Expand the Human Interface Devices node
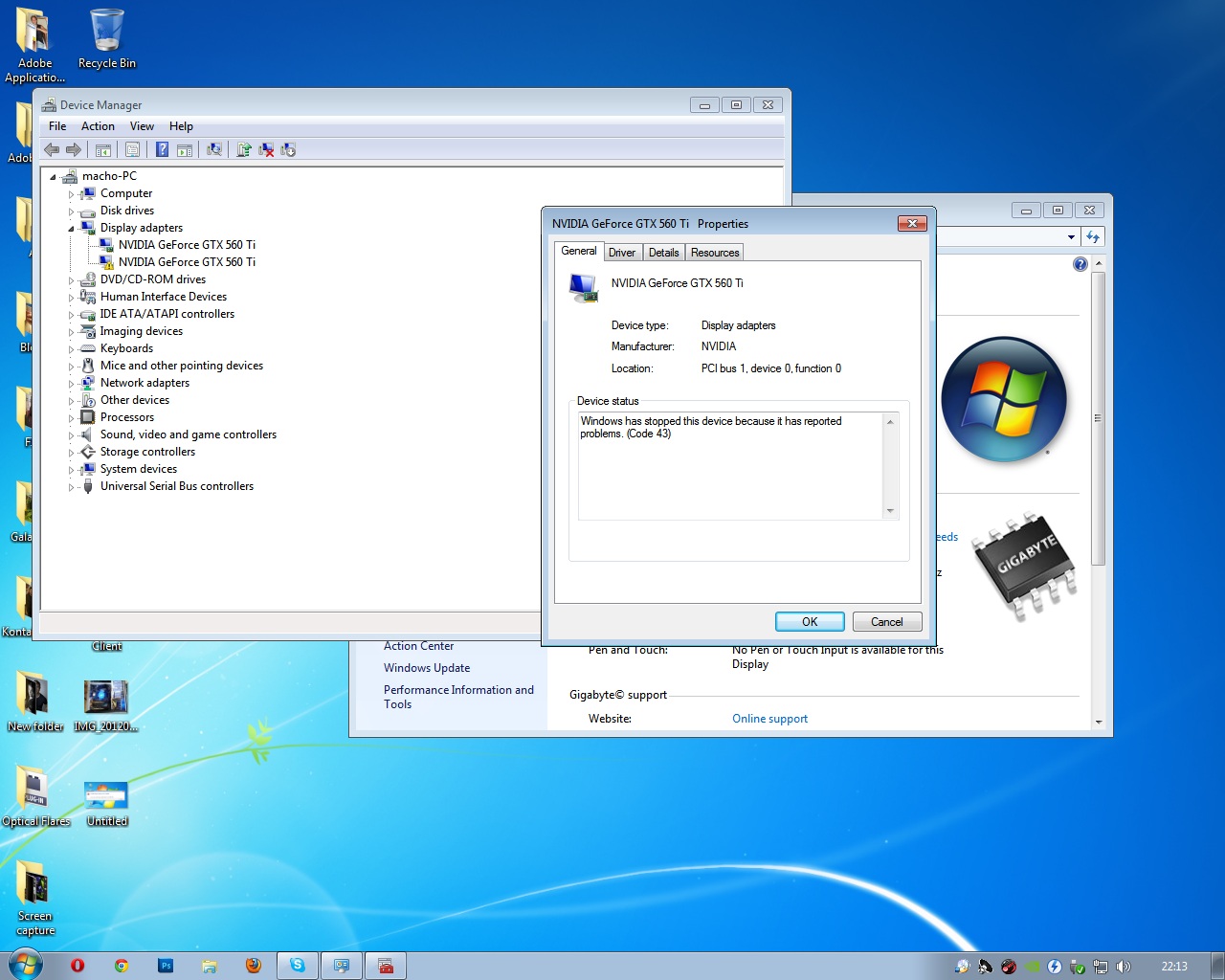 (x=71, y=298)
